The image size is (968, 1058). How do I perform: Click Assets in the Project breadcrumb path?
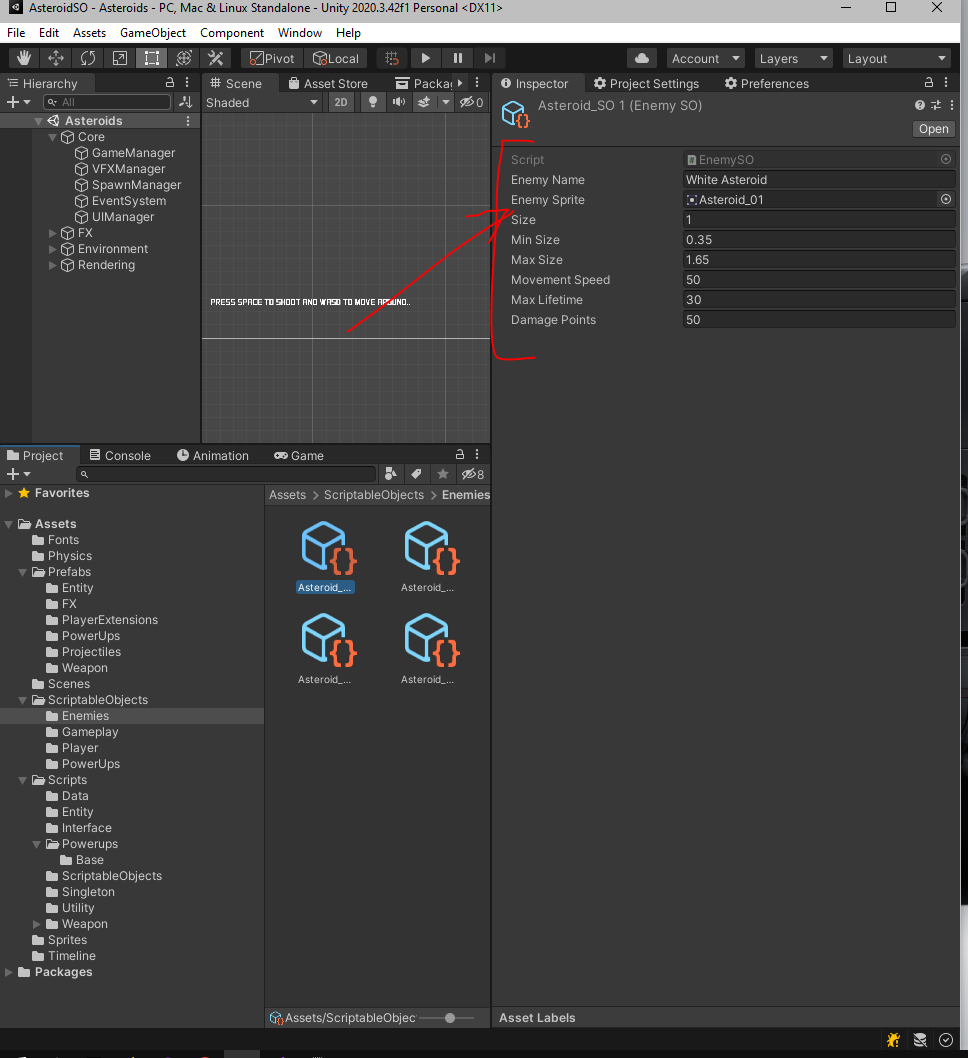[287, 494]
